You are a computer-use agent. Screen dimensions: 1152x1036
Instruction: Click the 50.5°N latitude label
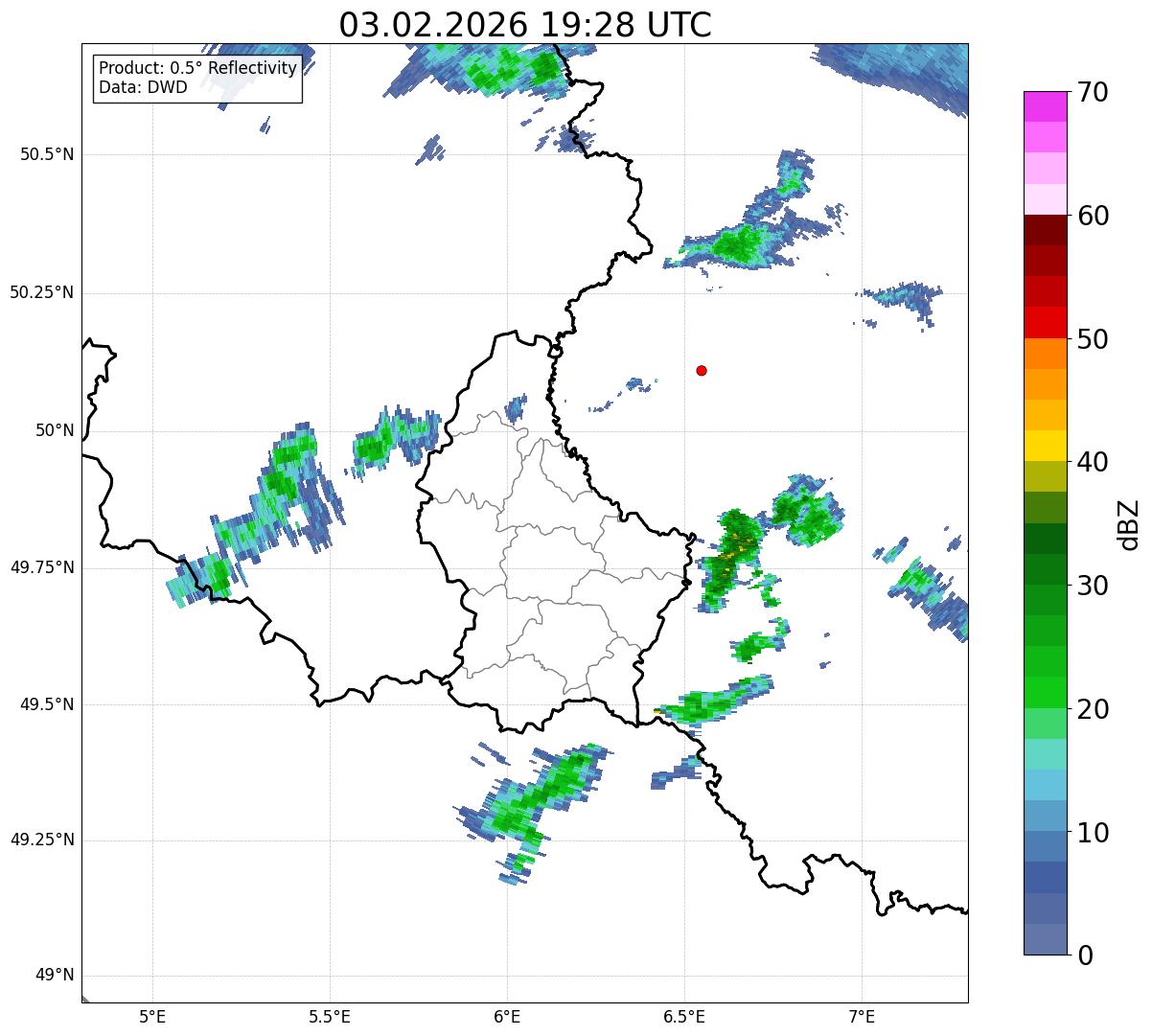46,154
